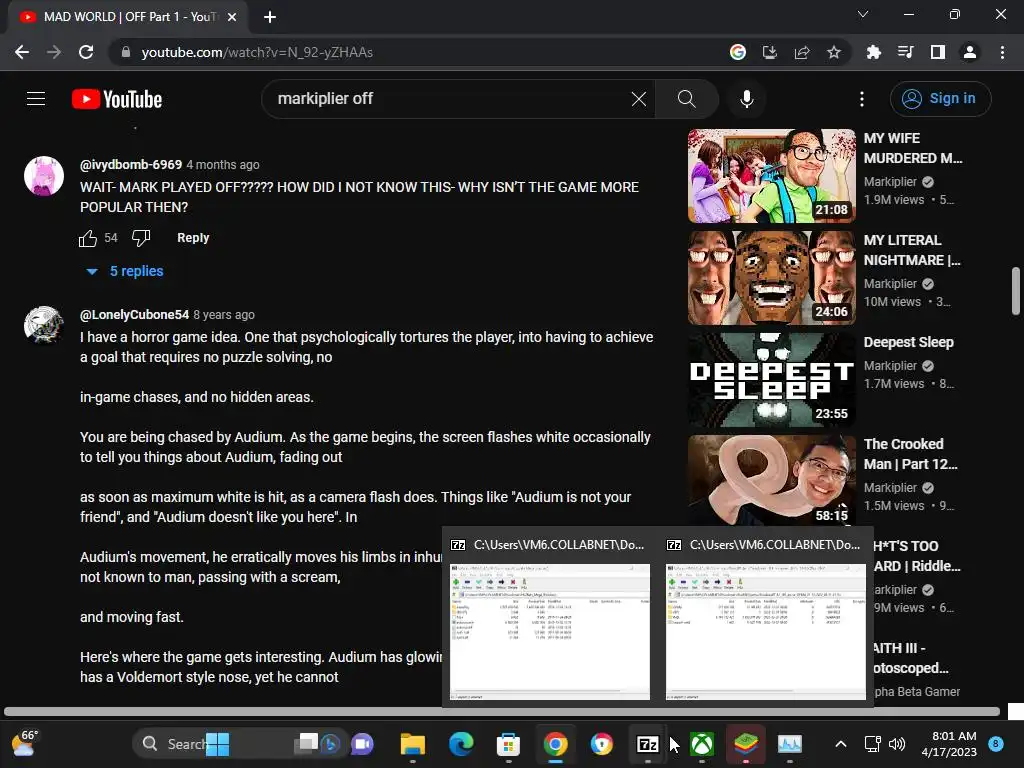Screen dimensions: 1024x768
Task: Open the media controls icon in Chrome toolbar
Action: tap(906, 52)
